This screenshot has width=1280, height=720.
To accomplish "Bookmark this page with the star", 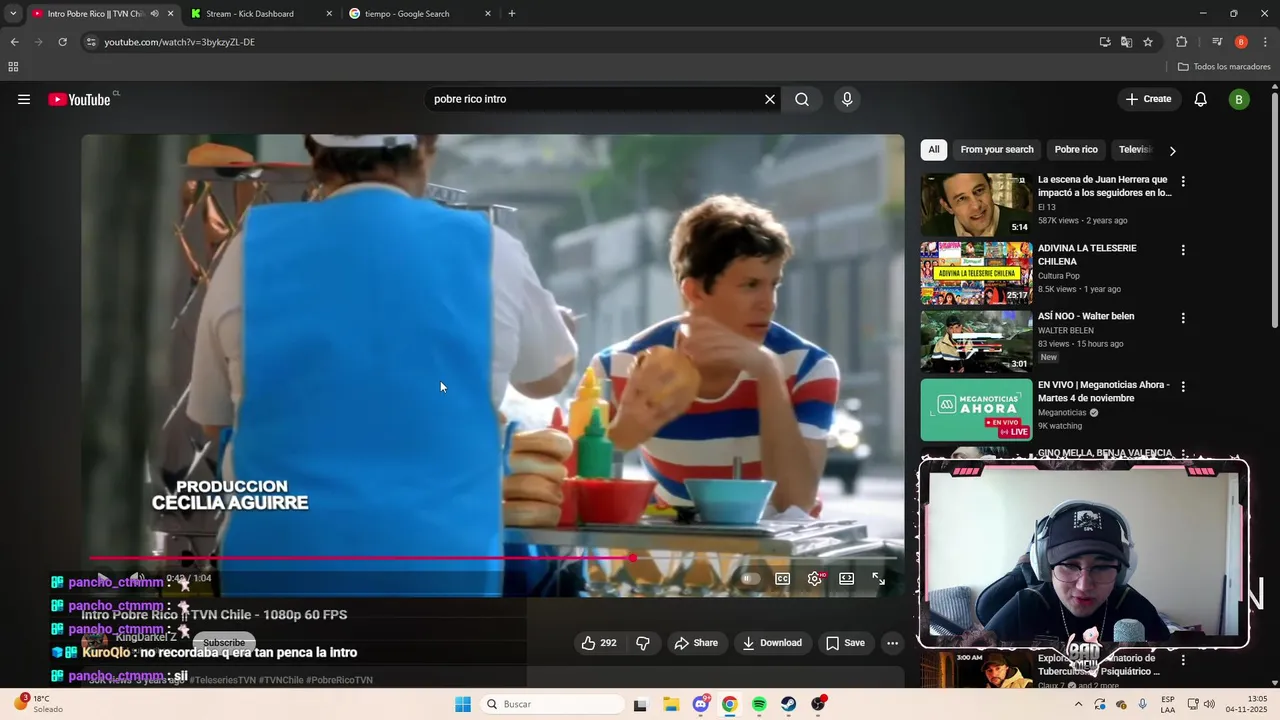I will [1148, 42].
